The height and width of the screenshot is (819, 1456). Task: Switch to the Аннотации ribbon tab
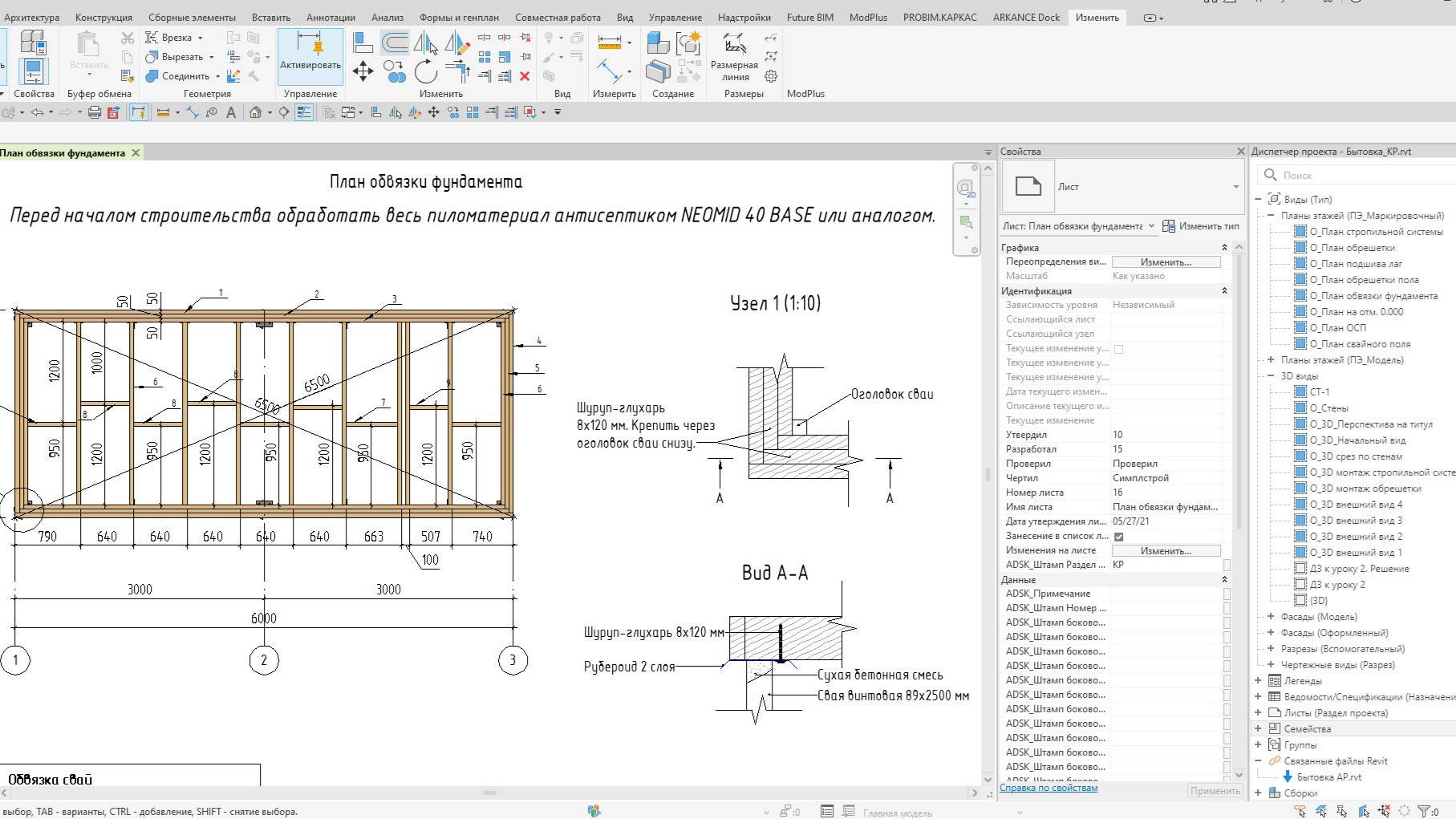[332, 16]
